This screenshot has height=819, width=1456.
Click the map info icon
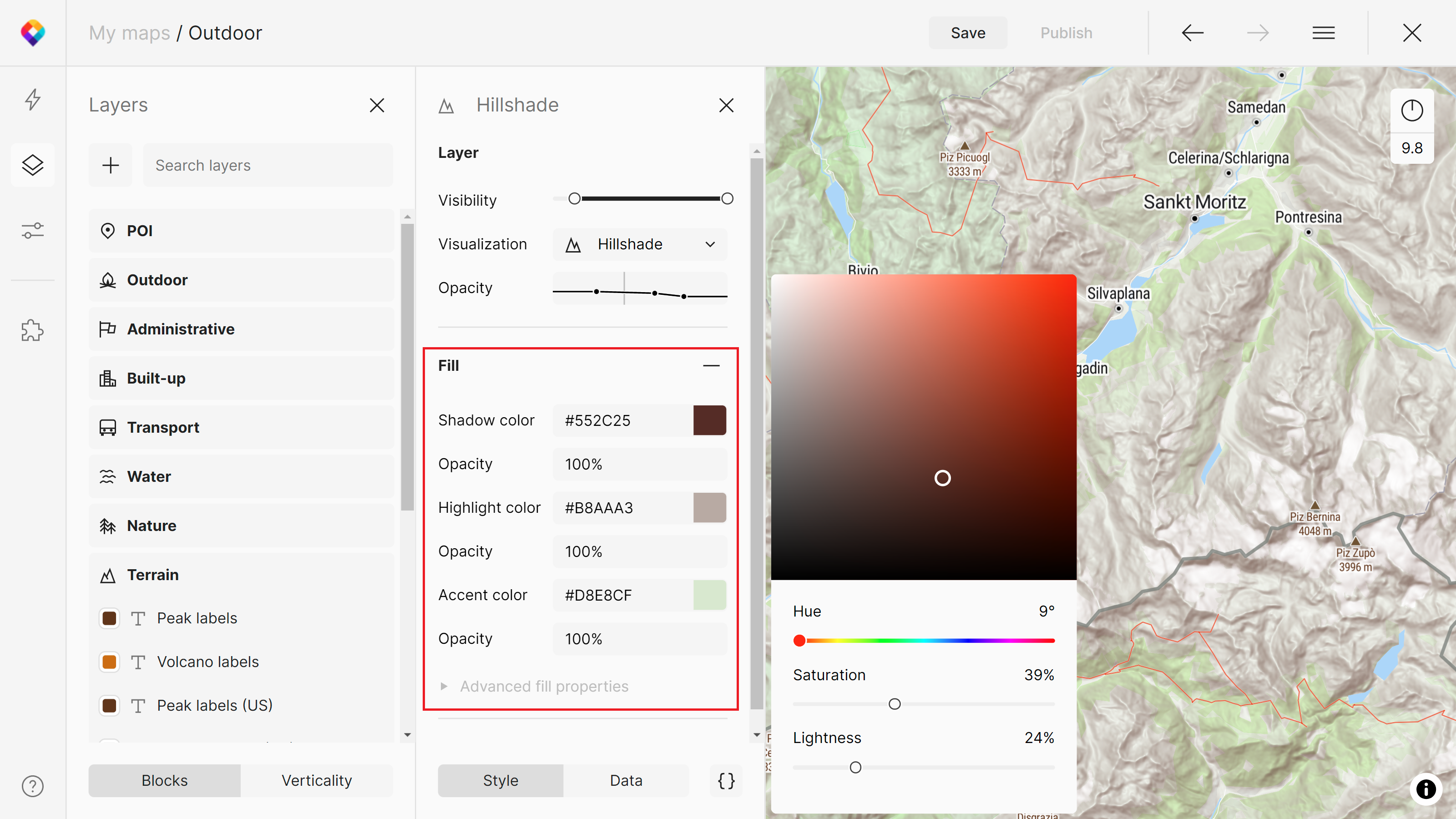1426,789
